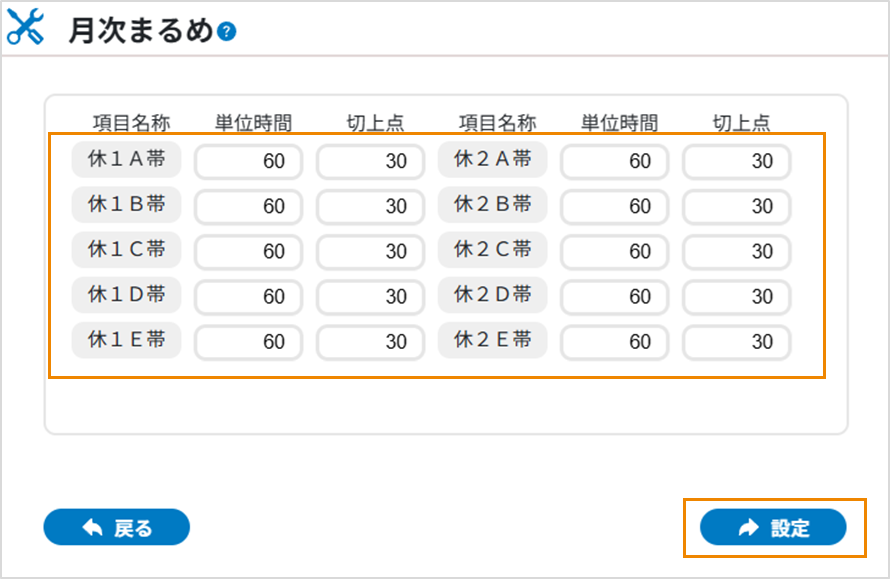Select the 休１Ｂ帯 row label
Viewport: 890px width, 579px height.
[x=127, y=205]
